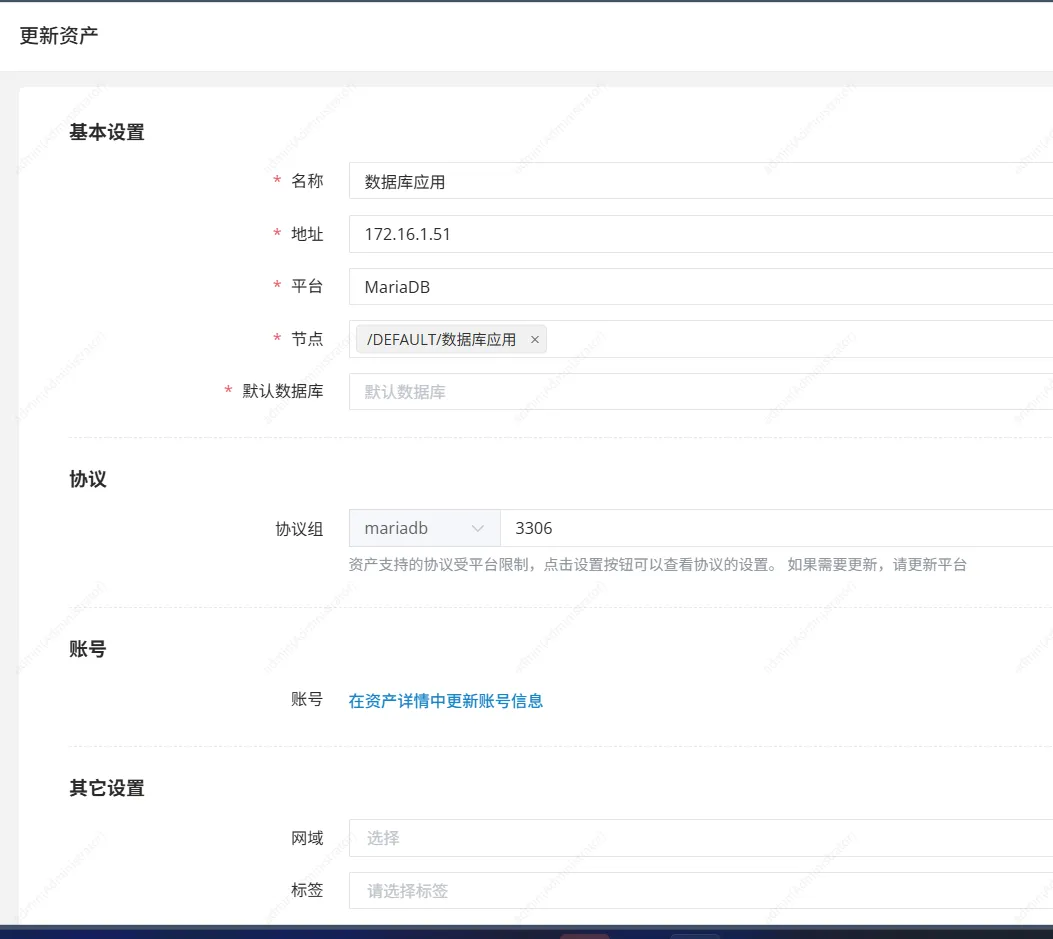Click the 协议 section heading

(x=88, y=479)
